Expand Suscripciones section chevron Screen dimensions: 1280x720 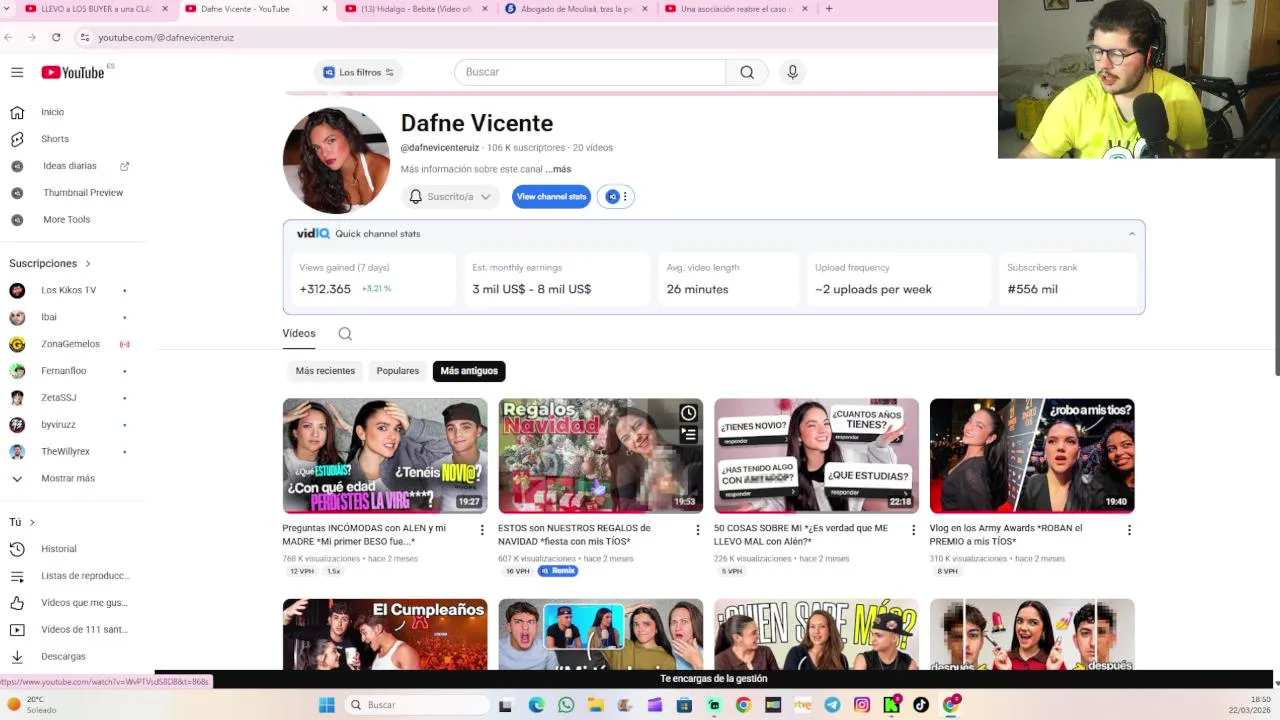click(88, 264)
